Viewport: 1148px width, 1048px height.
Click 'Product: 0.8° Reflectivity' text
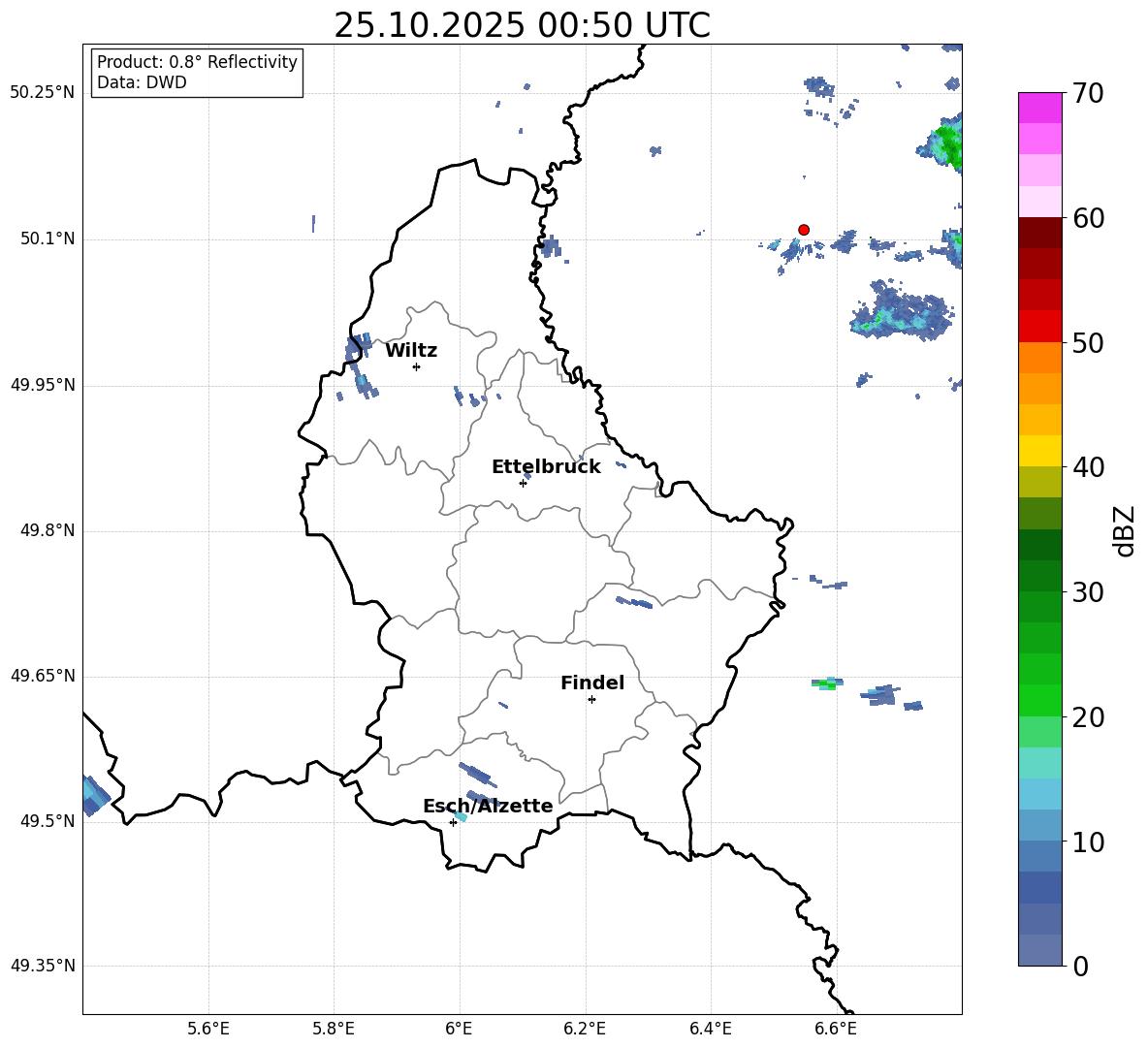pyautogui.click(x=197, y=62)
